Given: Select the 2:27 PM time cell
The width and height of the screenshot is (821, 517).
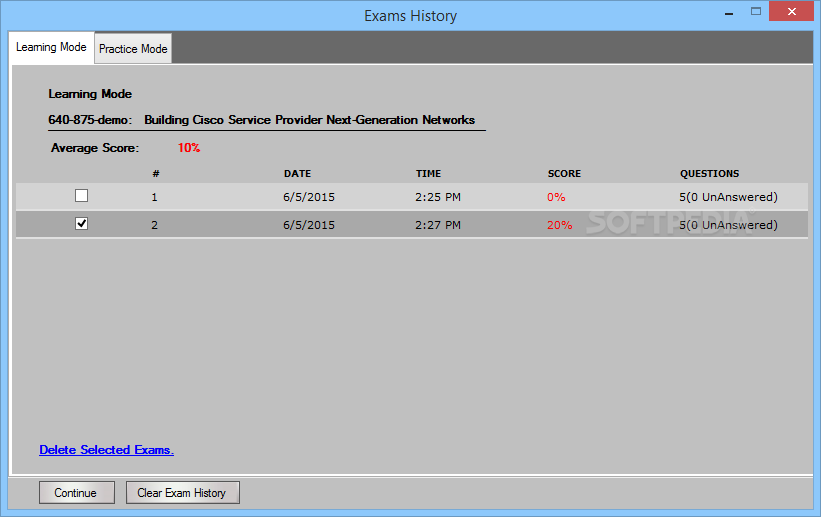Looking at the screenshot, I should click(x=438, y=225).
